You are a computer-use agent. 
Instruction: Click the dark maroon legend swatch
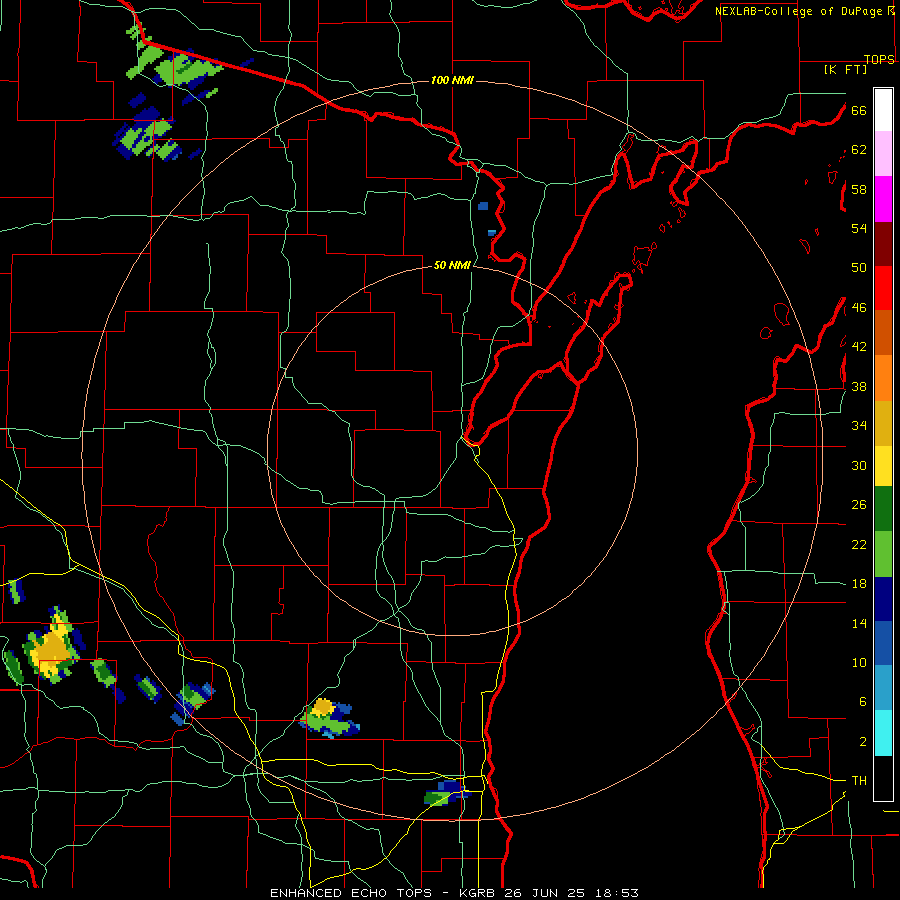point(883,243)
